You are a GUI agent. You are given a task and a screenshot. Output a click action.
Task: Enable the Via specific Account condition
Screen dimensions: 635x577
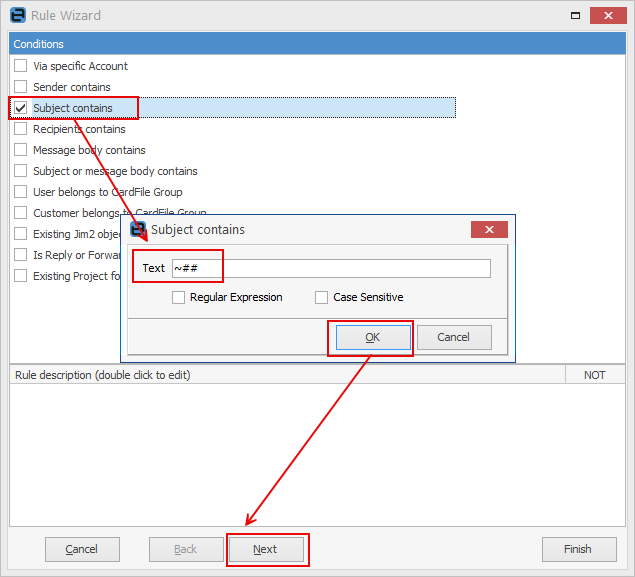(21, 66)
